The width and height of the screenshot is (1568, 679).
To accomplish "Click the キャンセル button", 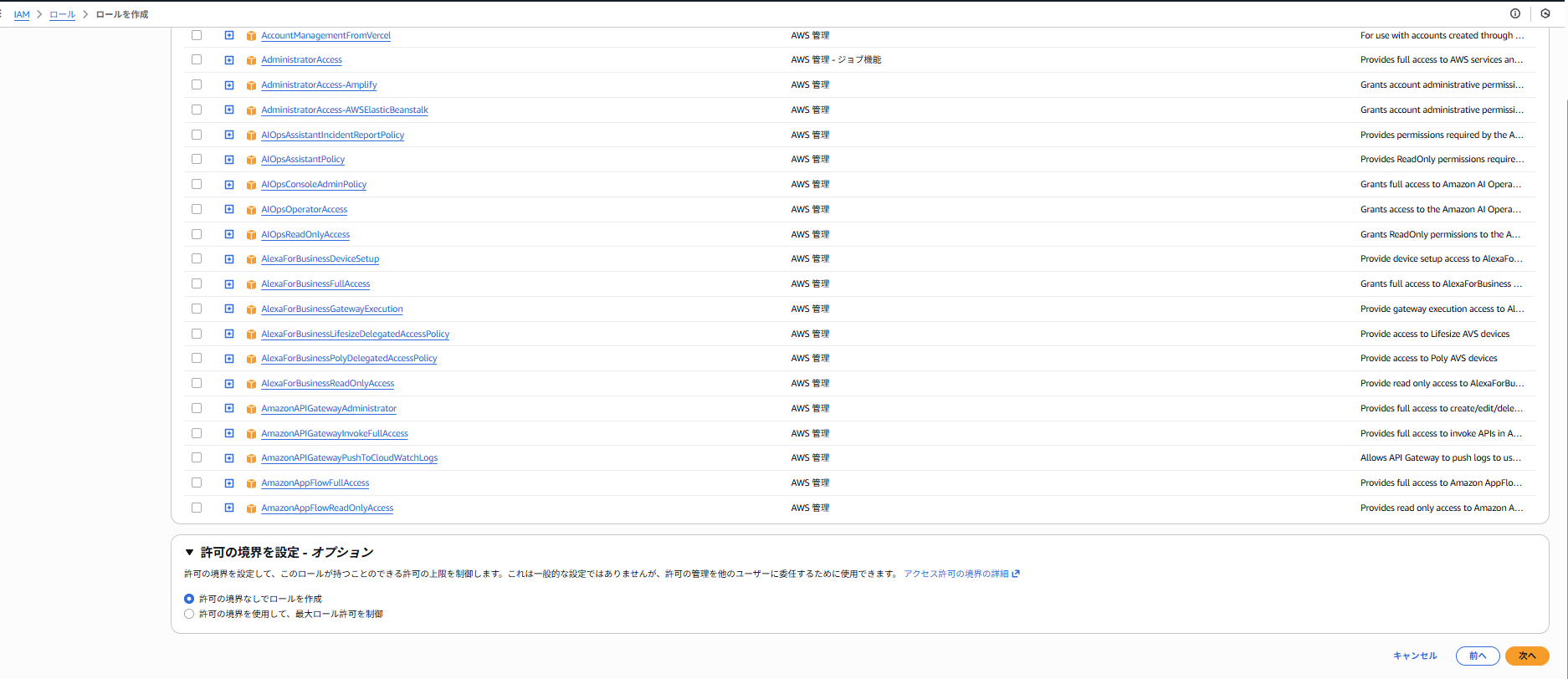I will click(x=1415, y=656).
